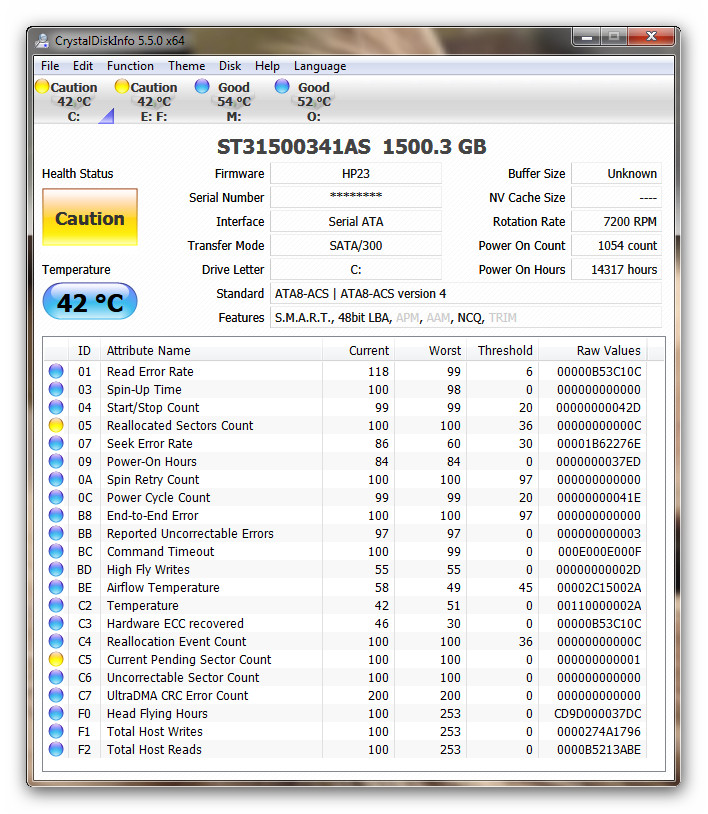Click the status orb for Total Host Writes
This screenshot has width=708, height=814.
click(x=56, y=731)
